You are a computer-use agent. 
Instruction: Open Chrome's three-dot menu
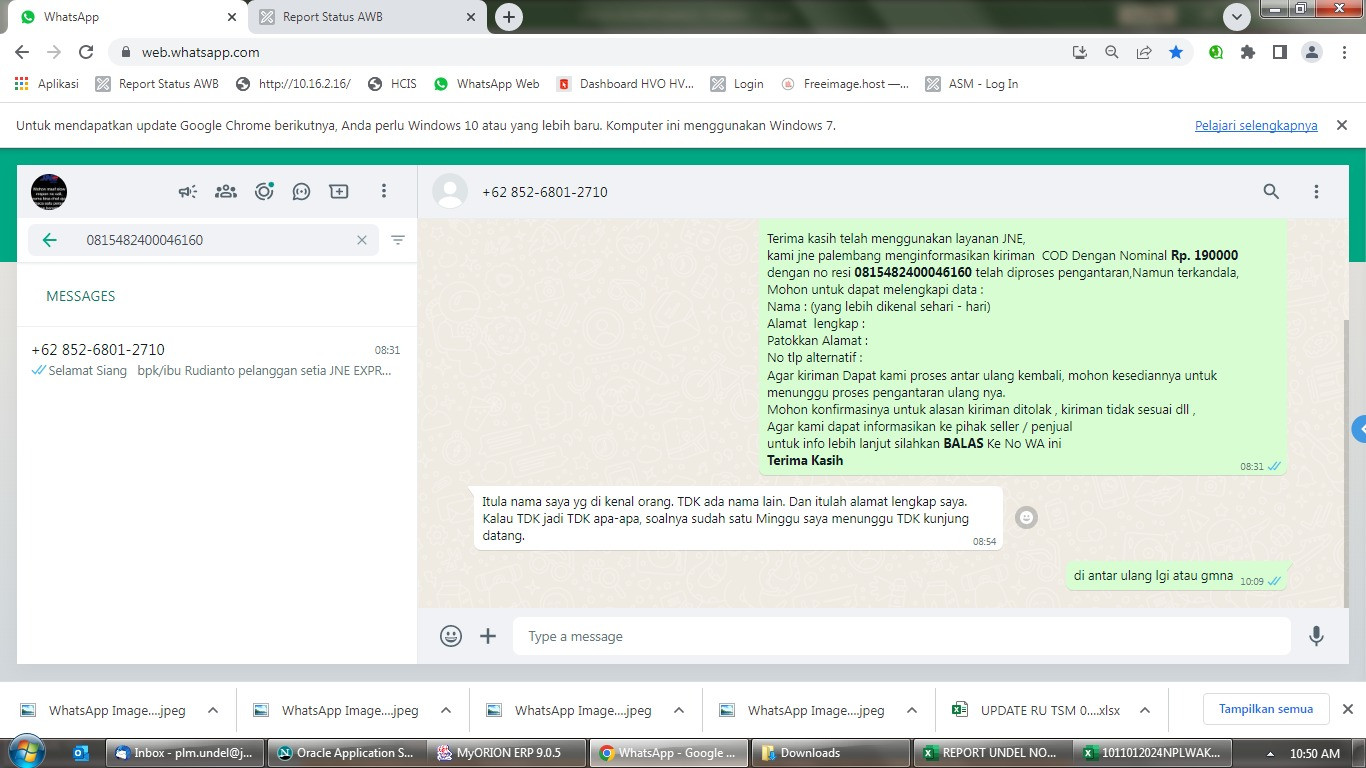pos(1344,52)
